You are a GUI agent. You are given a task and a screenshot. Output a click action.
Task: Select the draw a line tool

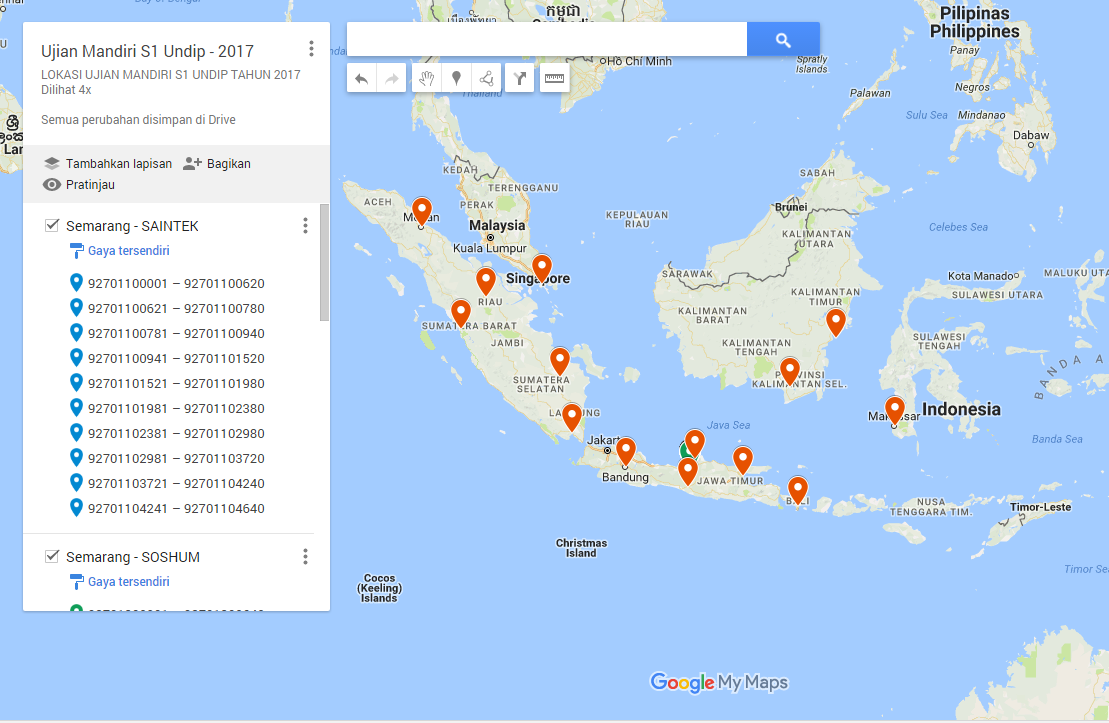(486, 78)
